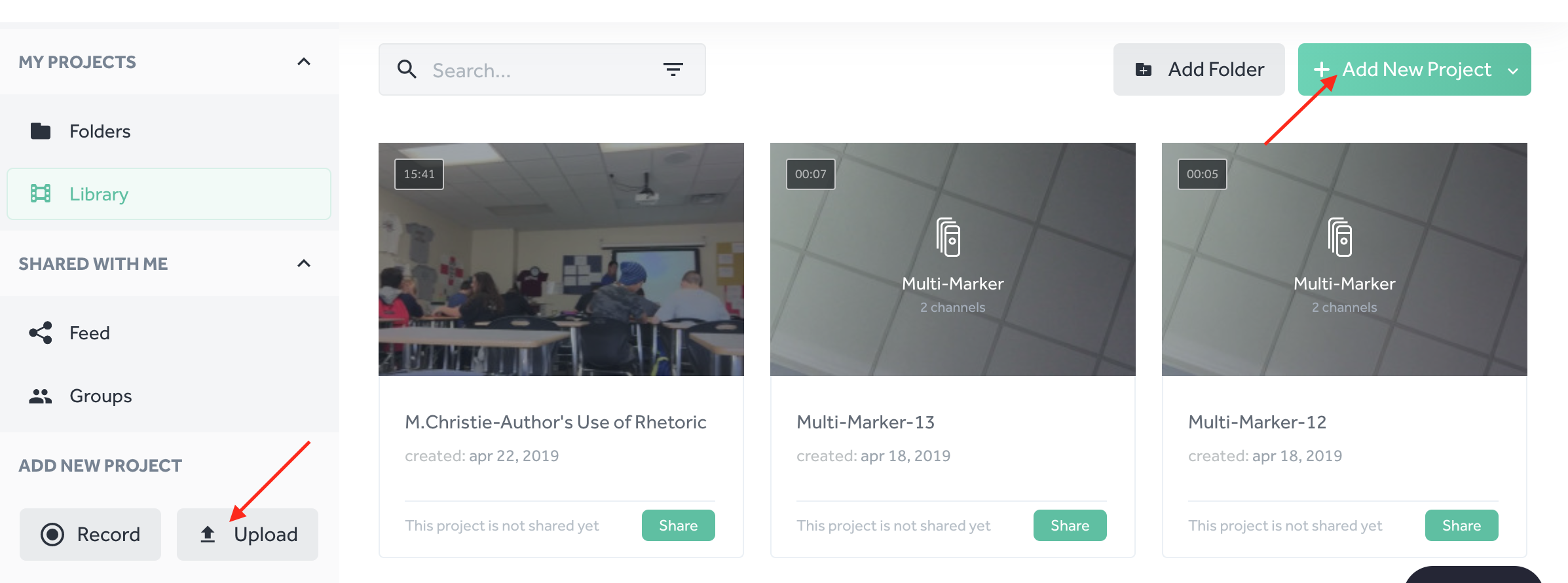Click the Feed share icon in sidebar

[41, 333]
